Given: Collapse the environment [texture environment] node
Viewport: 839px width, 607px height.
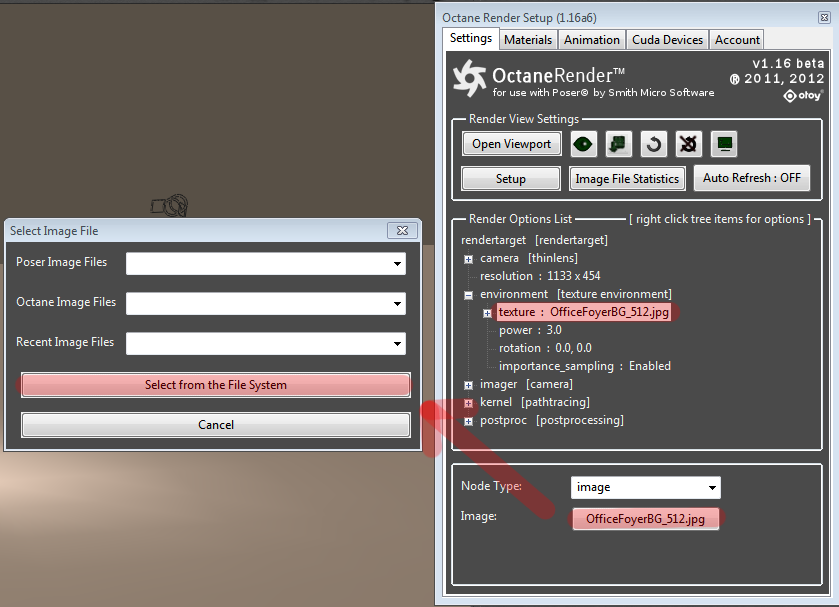Looking at the screenshot, I should (468, 295).
